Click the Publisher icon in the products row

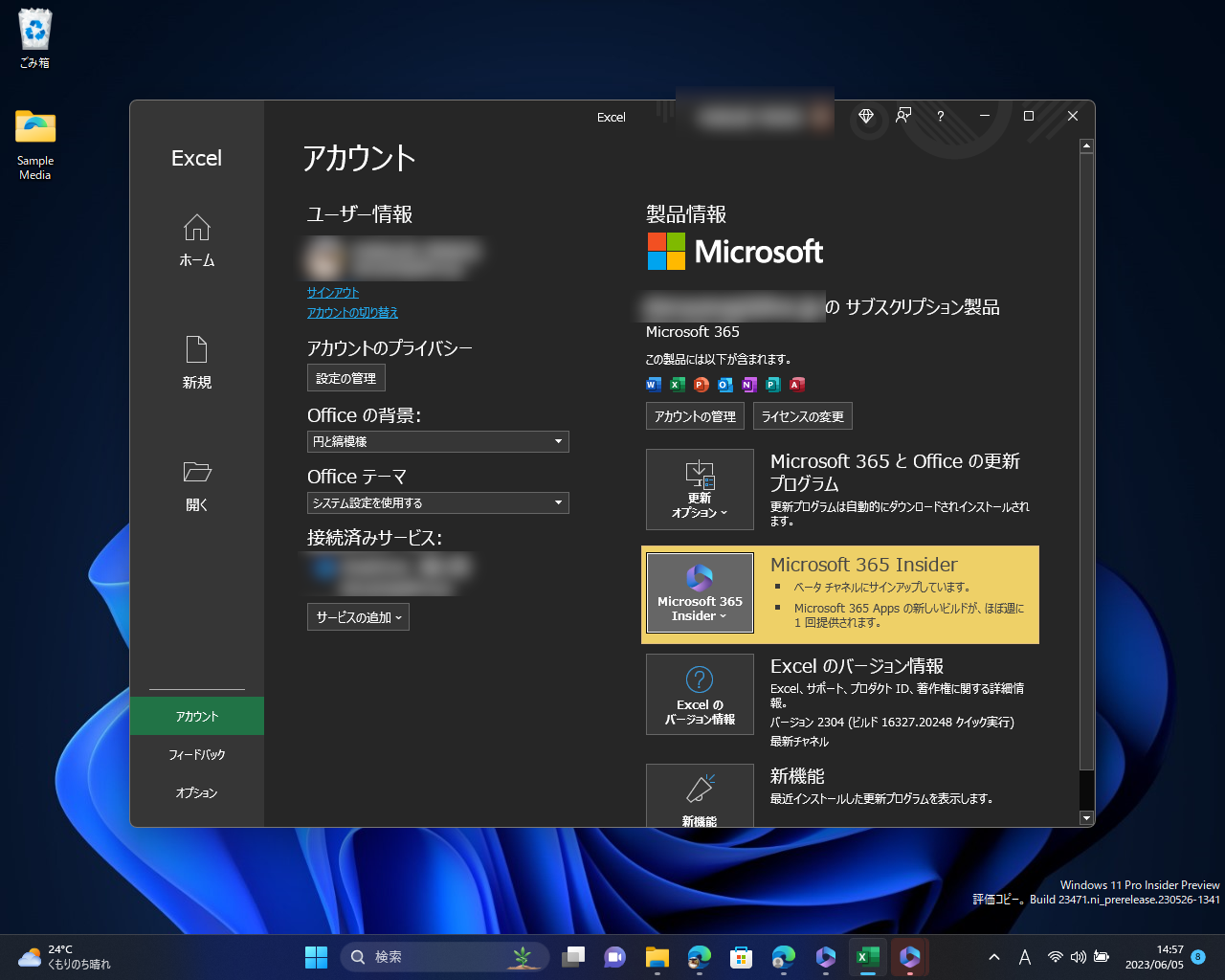pyautogui.click(x=772, y=385)
